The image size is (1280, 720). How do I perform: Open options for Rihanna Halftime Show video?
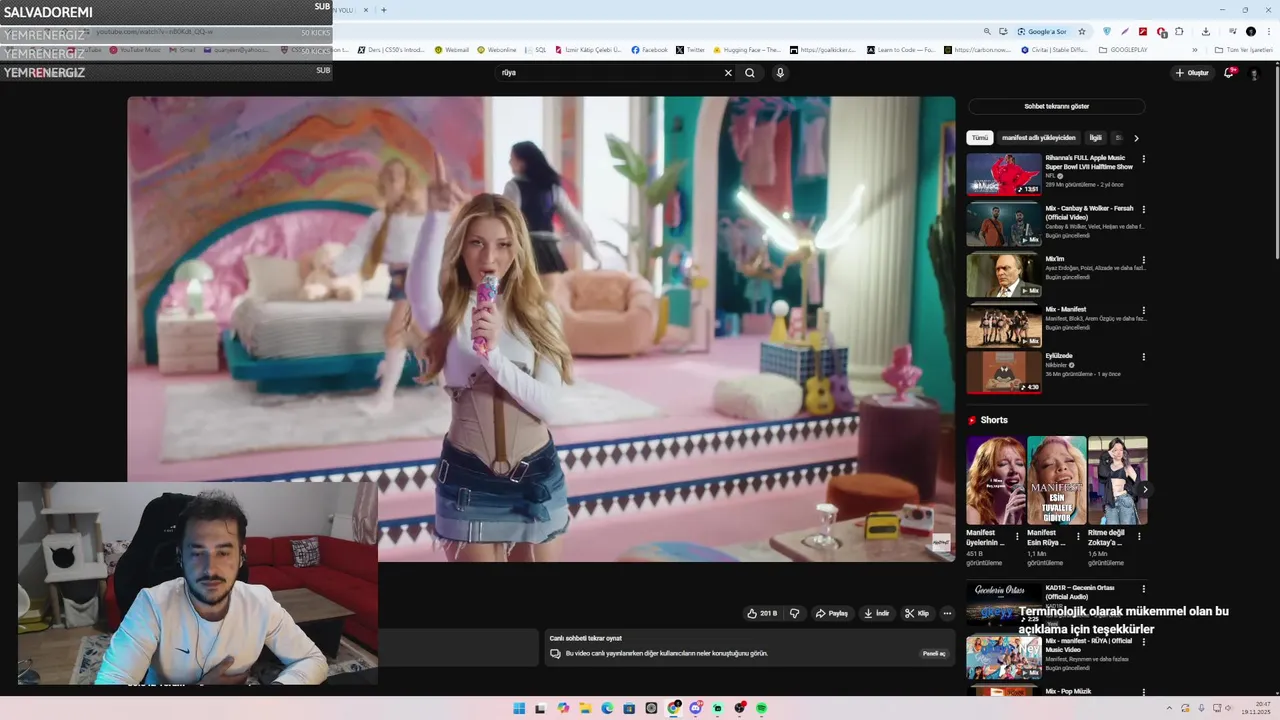click(1144, 159)
